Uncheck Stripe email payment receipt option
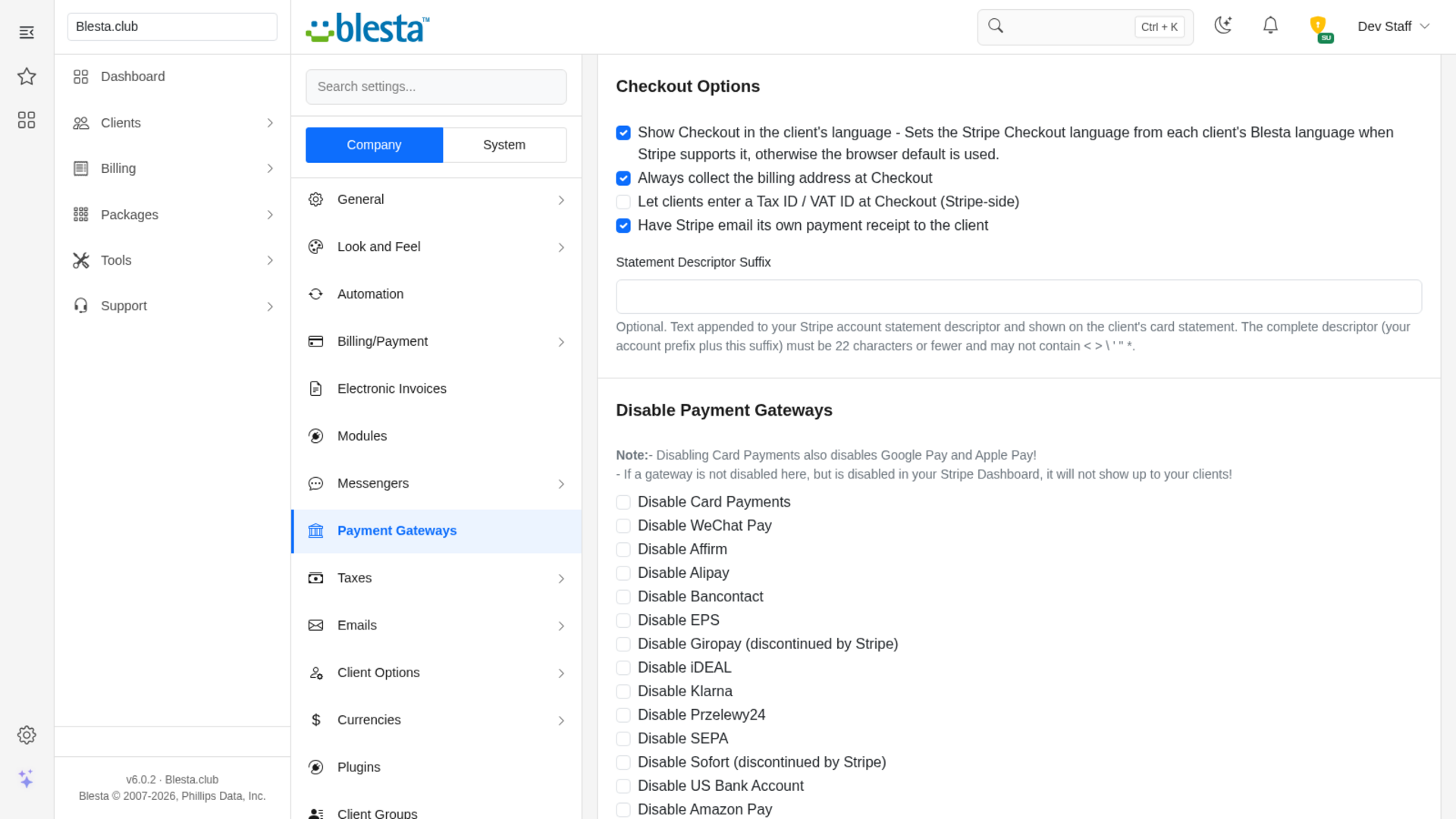The width and height of the screenshot is (1456, 819). (623, 225)
